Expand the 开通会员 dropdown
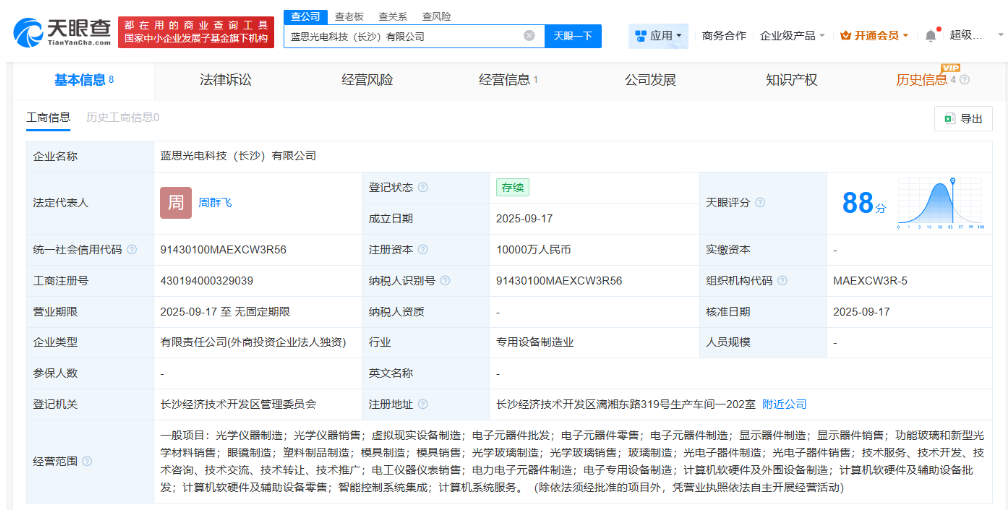This screenshot has height=522, width=1008. coord(874,35)
